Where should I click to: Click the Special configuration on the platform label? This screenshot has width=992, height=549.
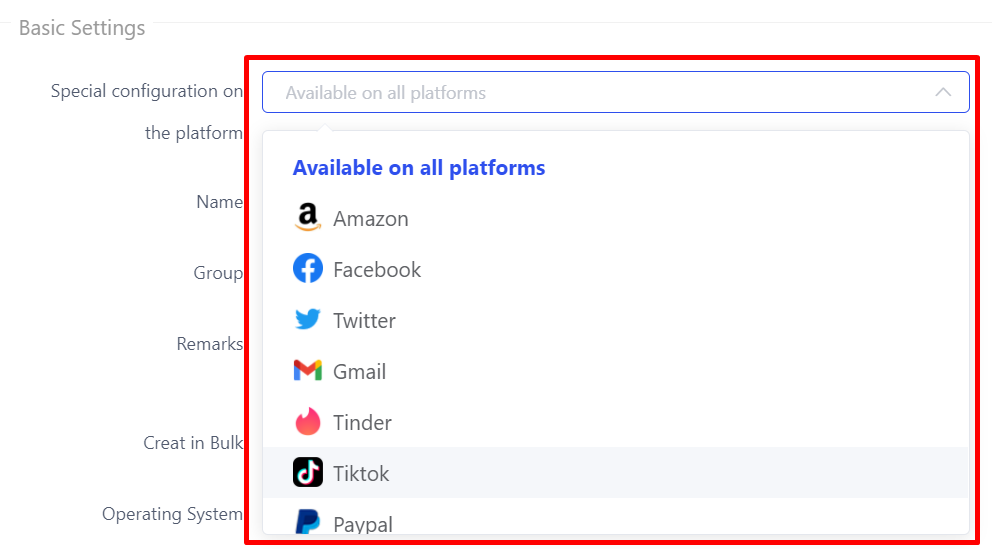[147, 112]
